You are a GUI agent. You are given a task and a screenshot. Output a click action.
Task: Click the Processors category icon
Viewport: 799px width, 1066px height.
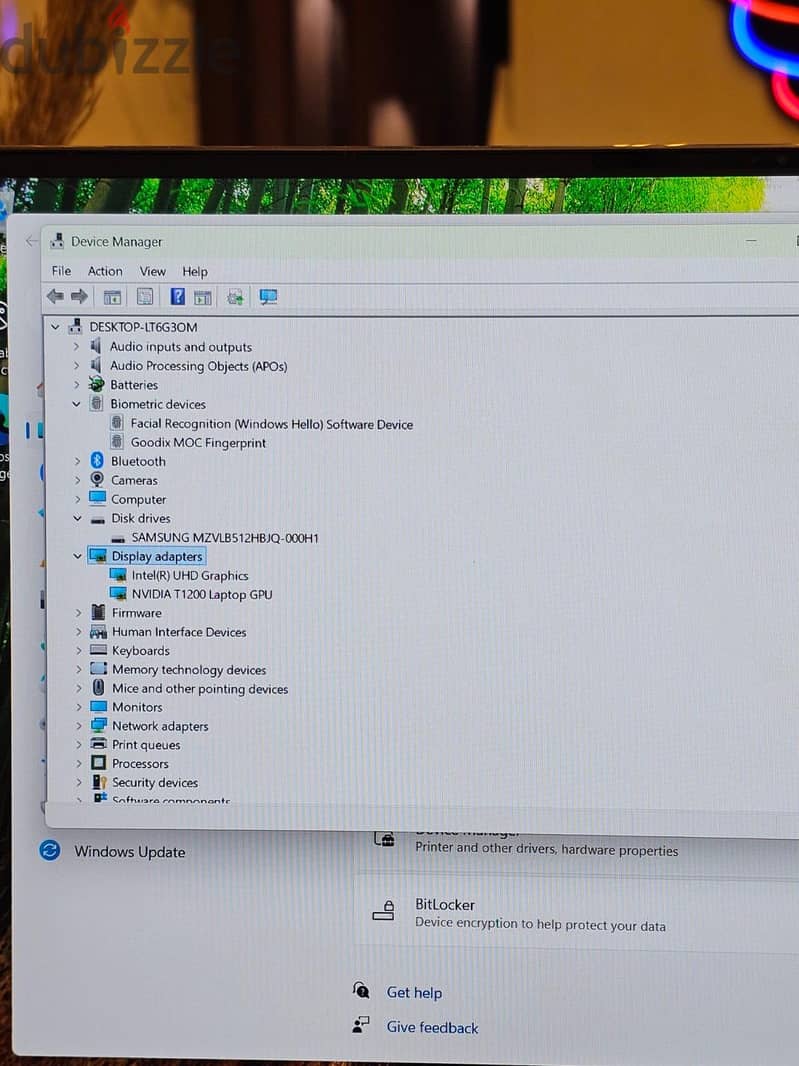click(x=99, y=763)
